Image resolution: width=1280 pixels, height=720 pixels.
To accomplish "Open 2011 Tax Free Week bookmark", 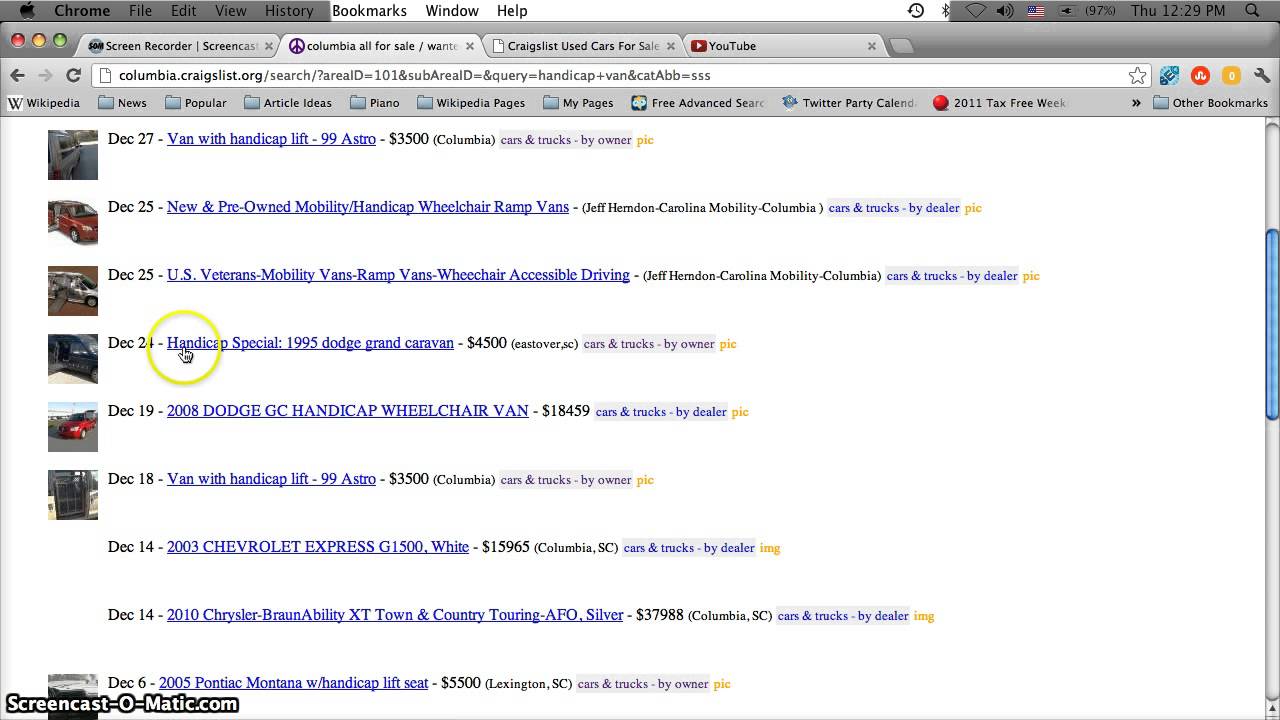I will point(1000,102).
